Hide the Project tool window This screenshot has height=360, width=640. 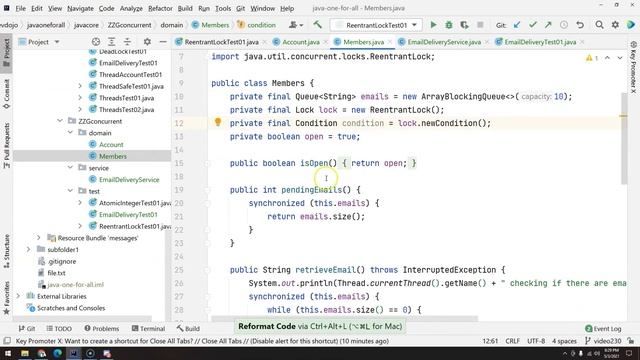click(162, 42)
